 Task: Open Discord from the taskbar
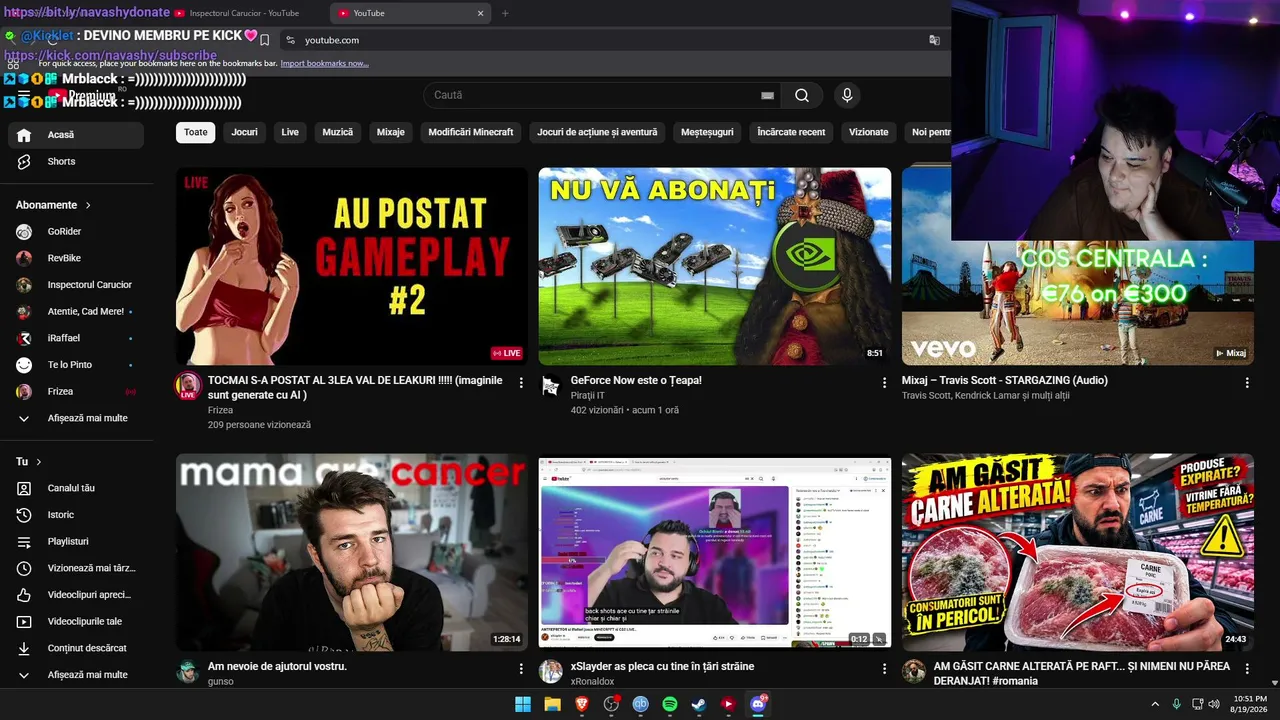coord(758,704)
